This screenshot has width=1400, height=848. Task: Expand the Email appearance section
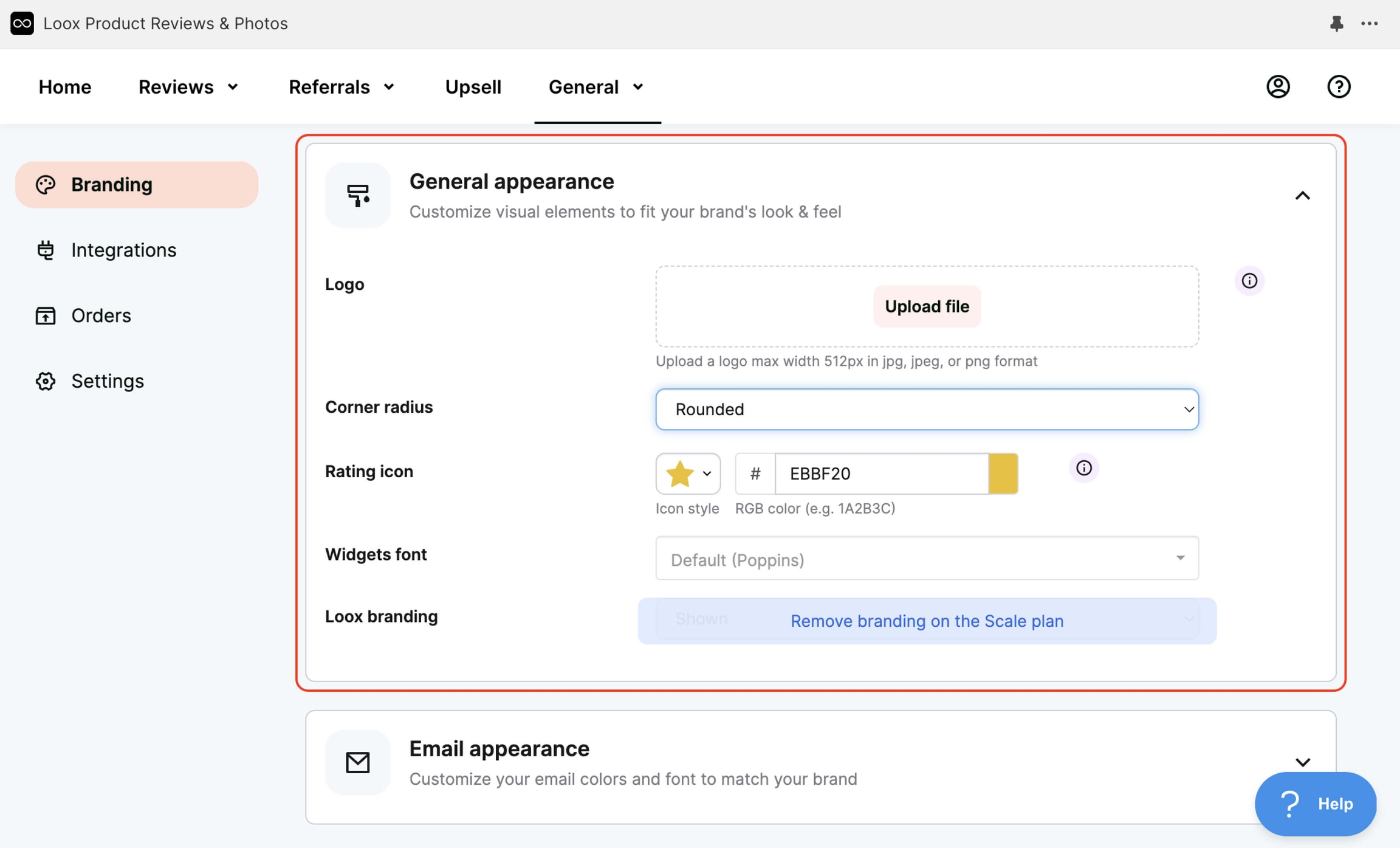(1303, 762)
